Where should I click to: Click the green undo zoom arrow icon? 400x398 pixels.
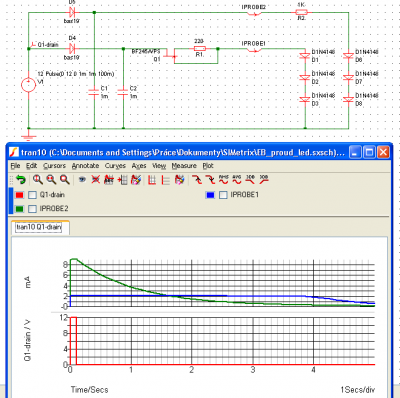(21, 180)
